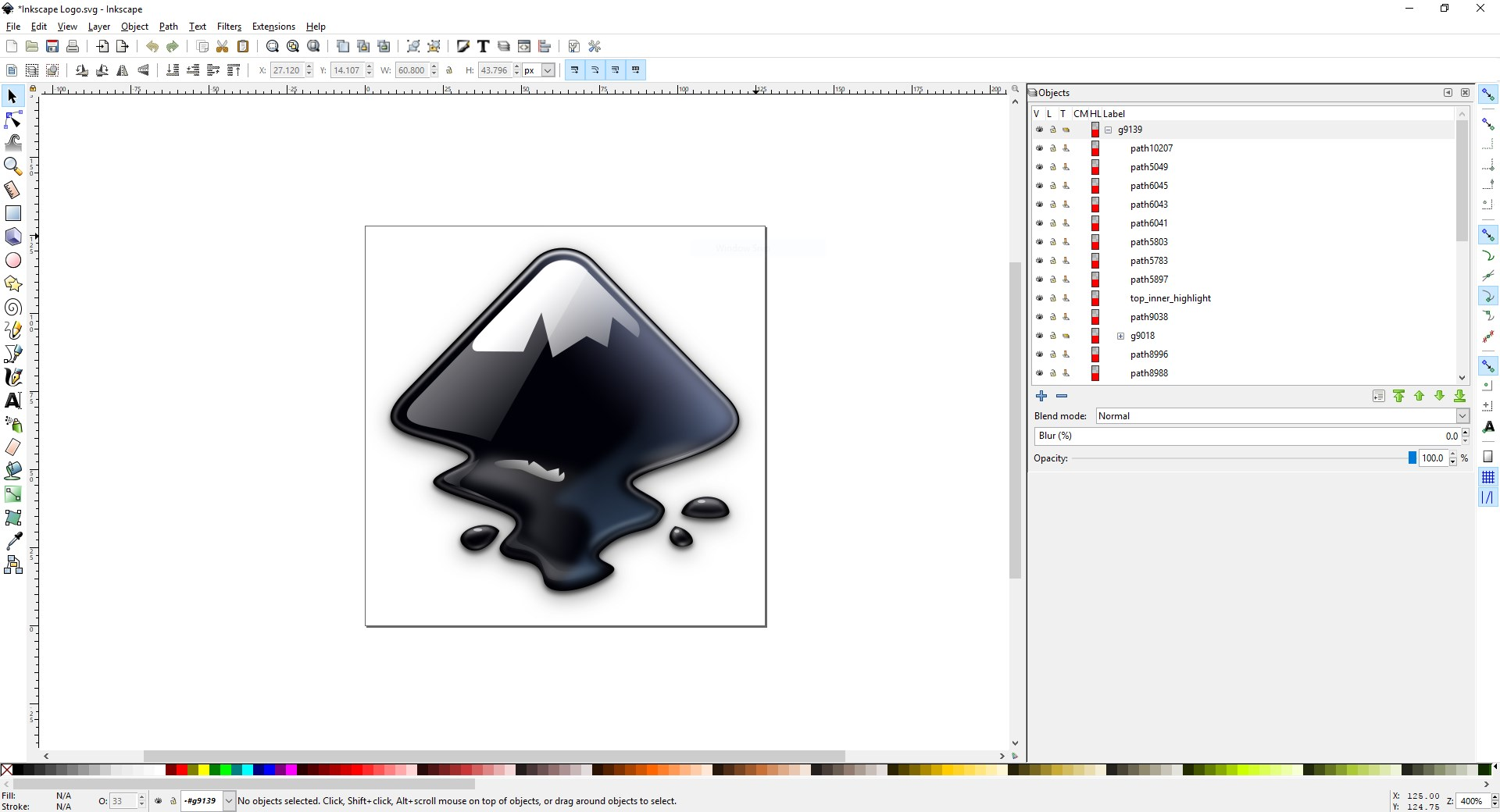Screen dimensions: 1500x812
Task: Activate the Bezier pen tool
Action: point(13,354)
